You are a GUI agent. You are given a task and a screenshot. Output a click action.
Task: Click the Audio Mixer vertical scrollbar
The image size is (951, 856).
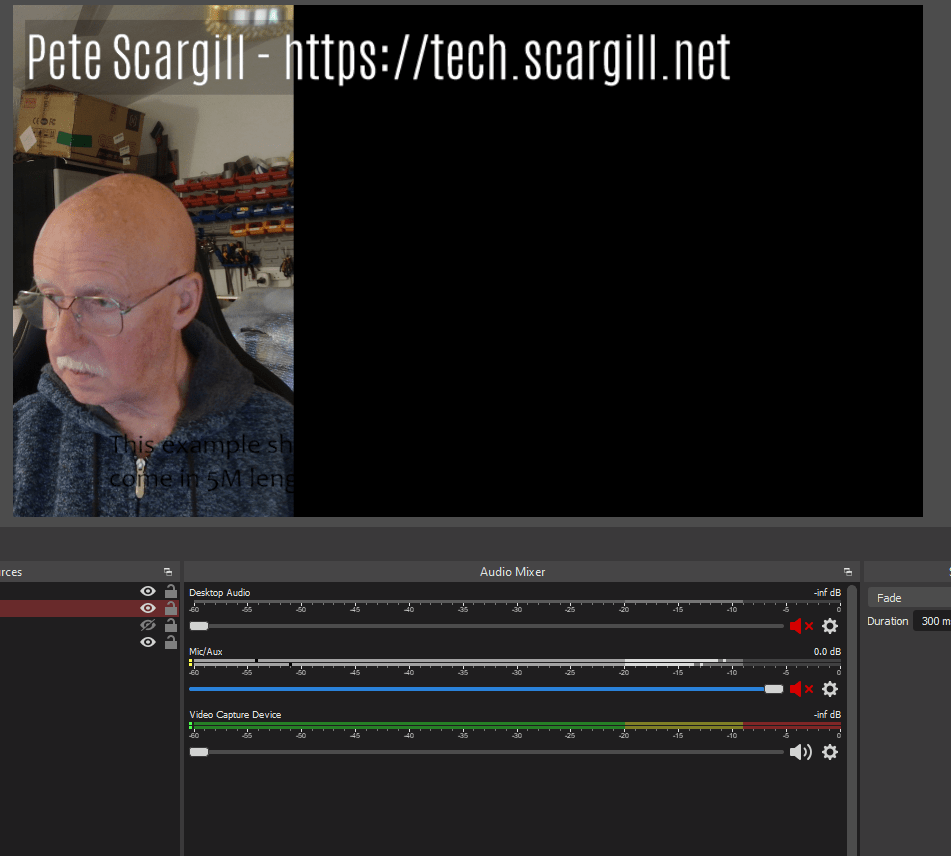tap(852, 700)
